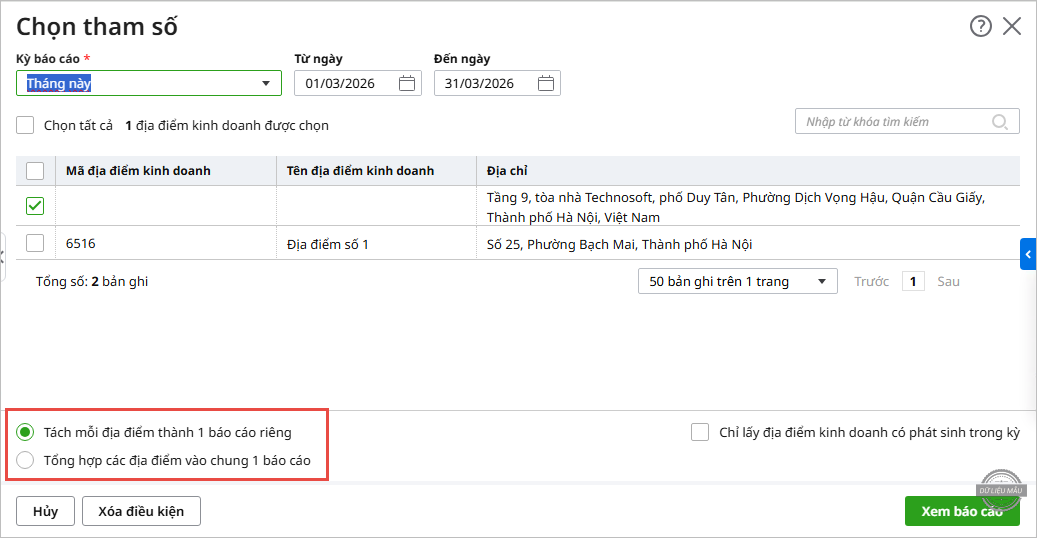Image resolution: width=1037 pixels, height=538 pixels.
Task: Click the Hủy button
Action: click(x=45, y=511)
